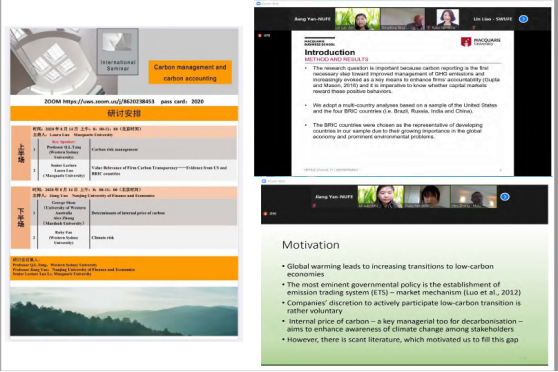Show next participants in upper Zoom window
This screenshot has height=372, width=558.
click(523, 19)
